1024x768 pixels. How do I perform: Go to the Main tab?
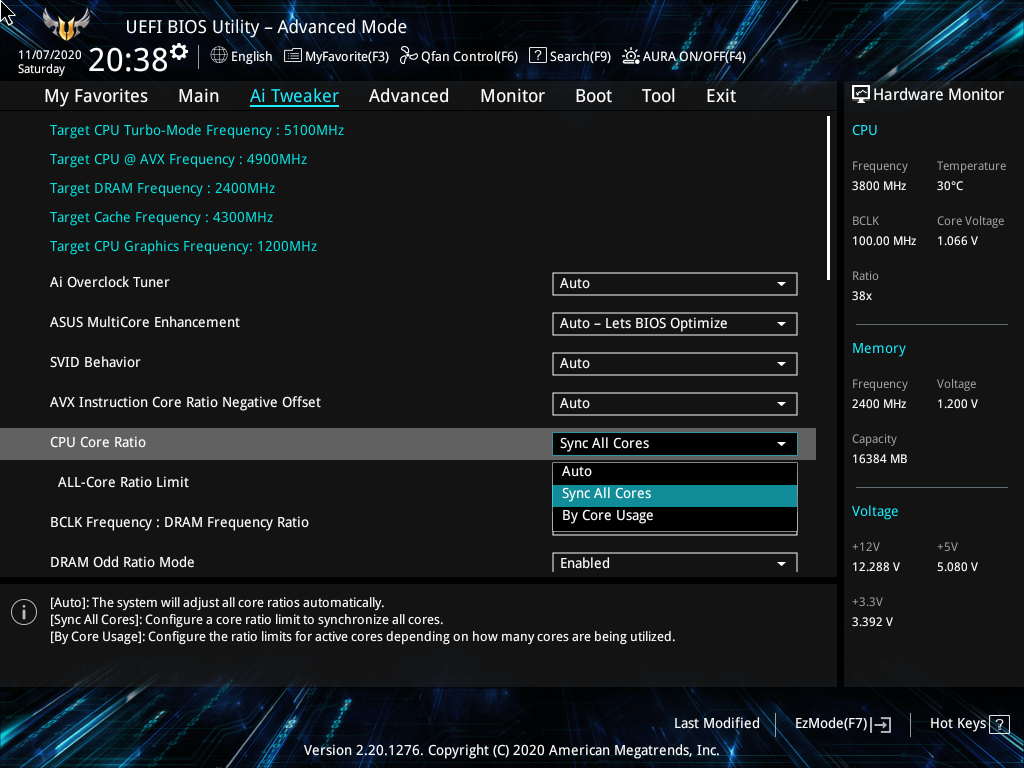[x=199, y=96]
